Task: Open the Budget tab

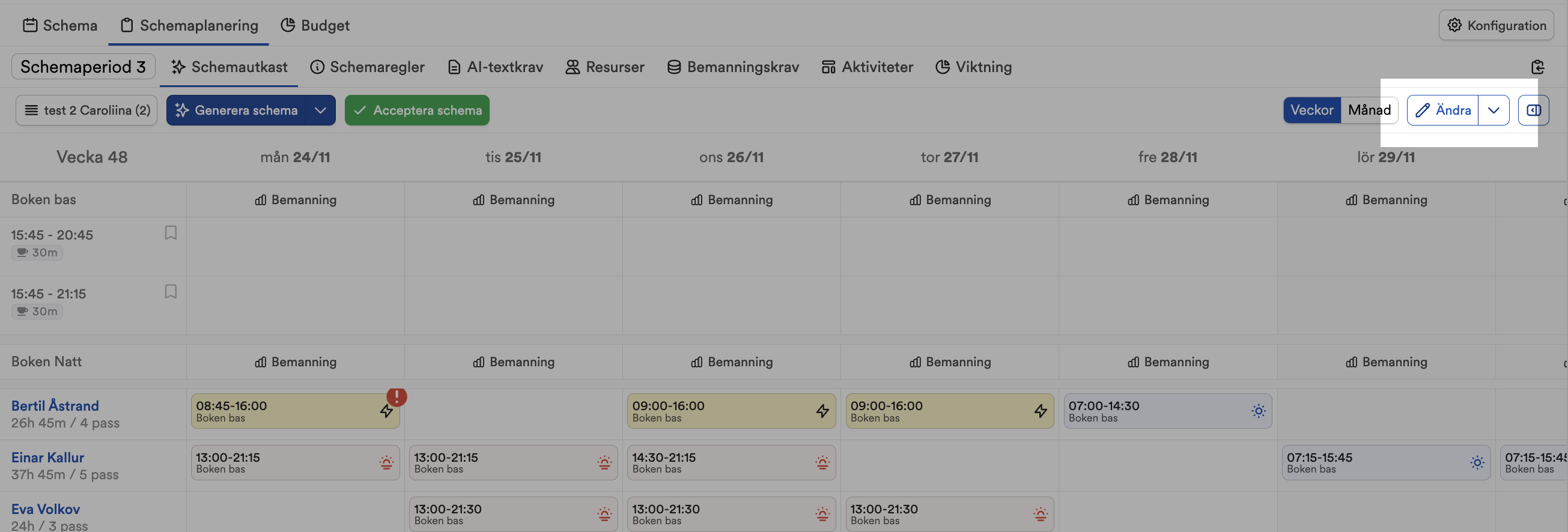Action: click(x=315, y=25)
